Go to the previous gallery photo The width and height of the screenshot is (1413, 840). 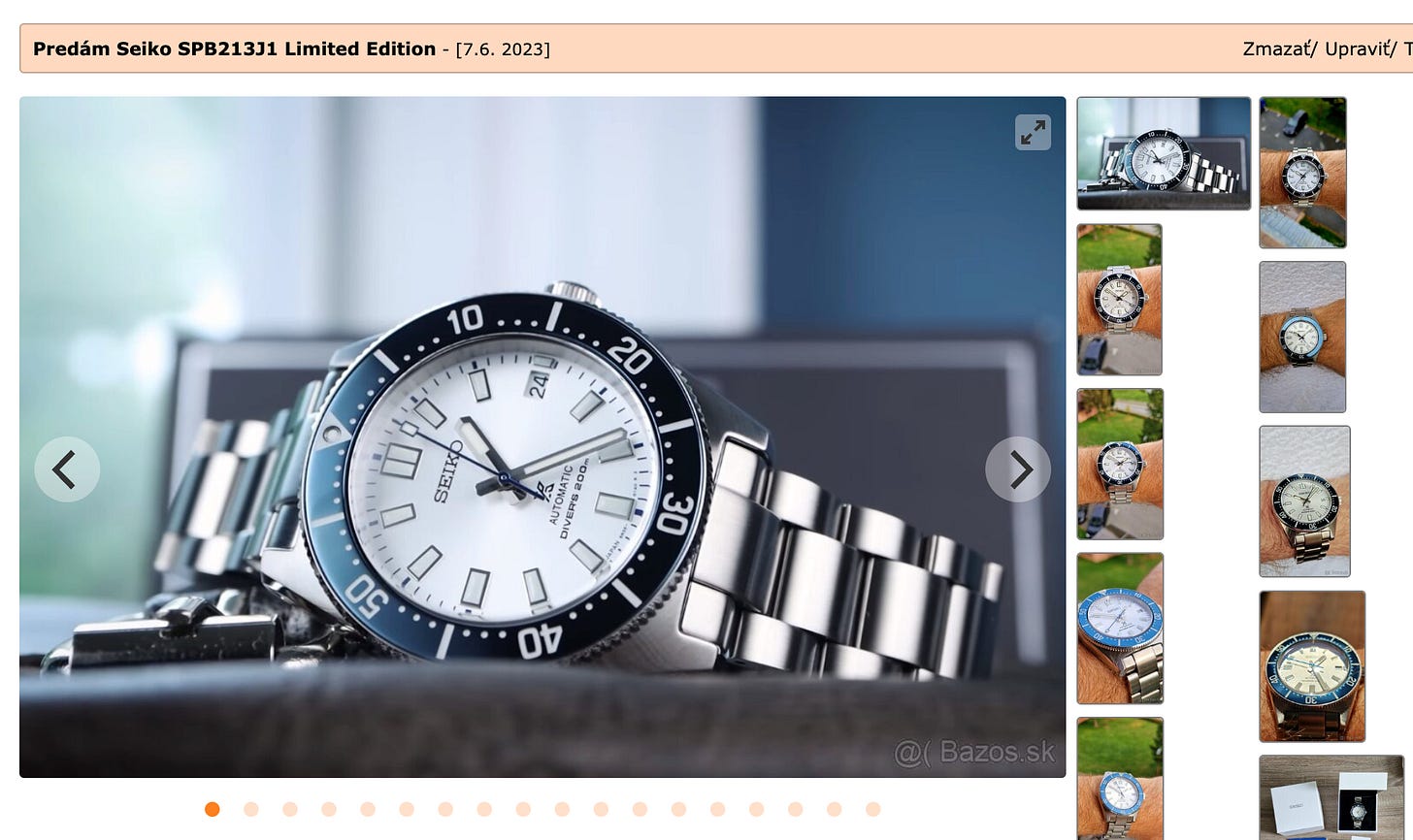point(67,469)
